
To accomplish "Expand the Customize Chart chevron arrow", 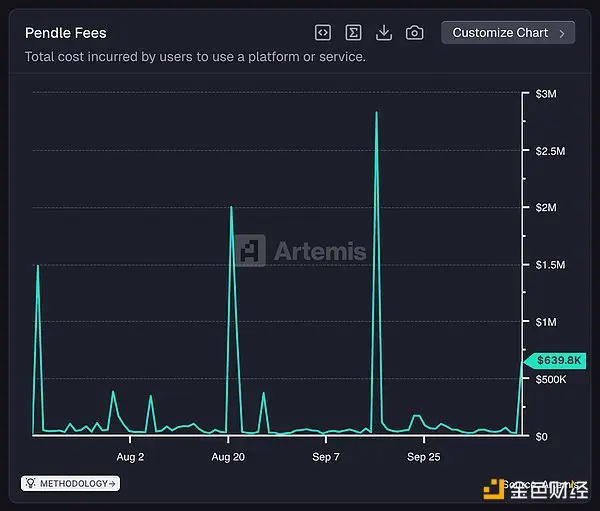I will point(562,33).
